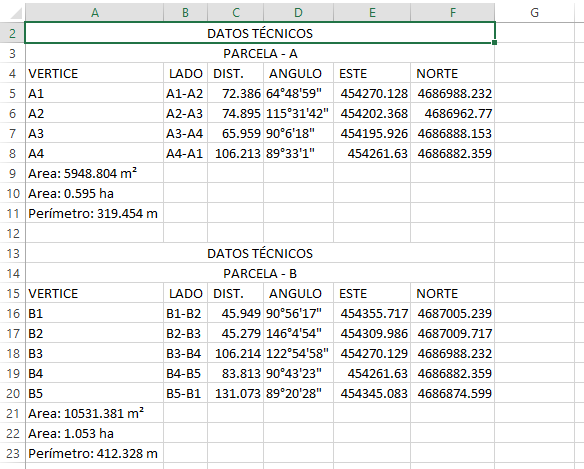Screen dimensions: 584x469
Task: Select ESTE value 454261.63 in row 8
Action: (x=372, y=153)
